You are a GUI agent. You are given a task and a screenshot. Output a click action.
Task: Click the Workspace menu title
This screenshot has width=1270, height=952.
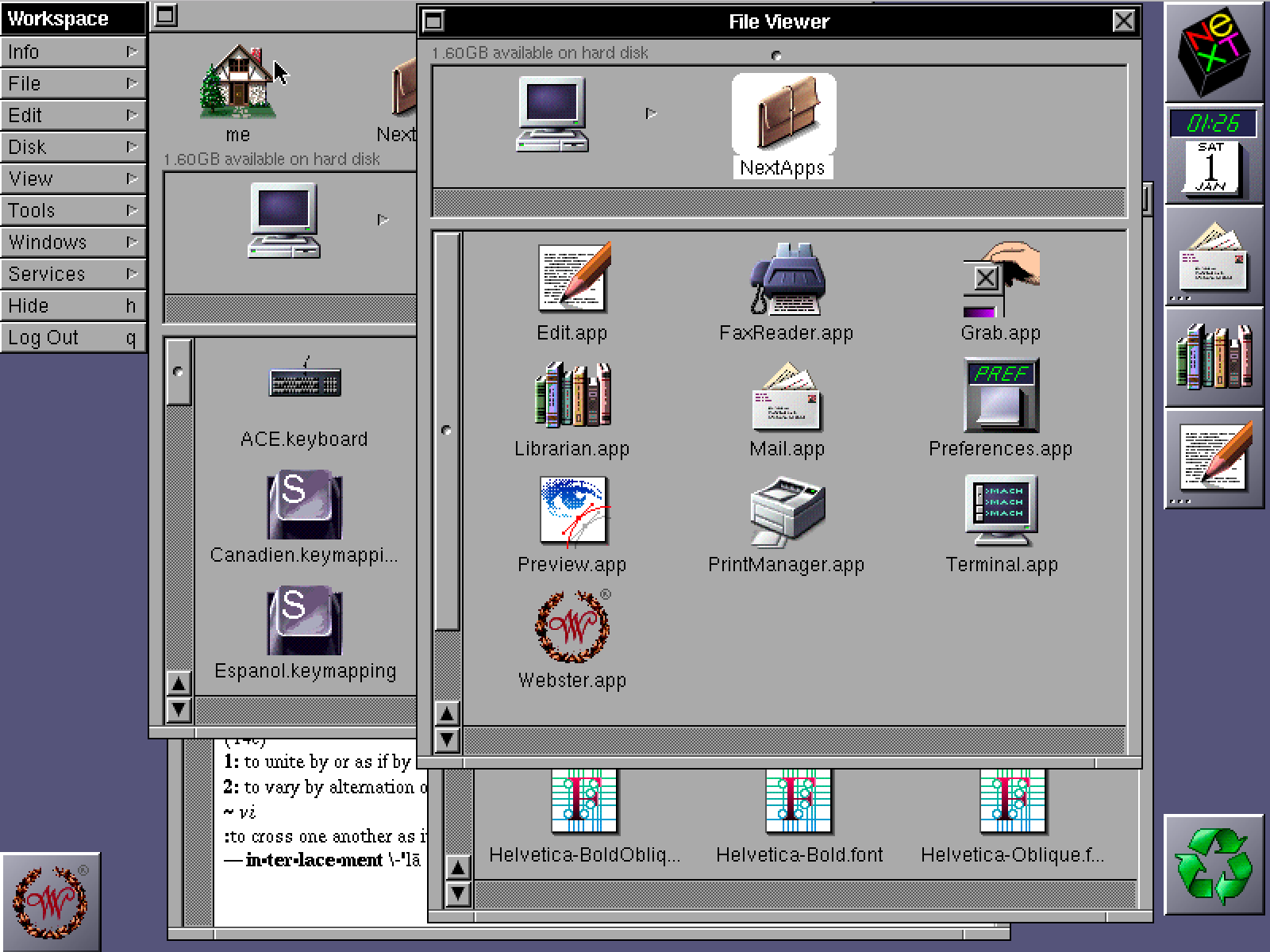pos(73,18)
